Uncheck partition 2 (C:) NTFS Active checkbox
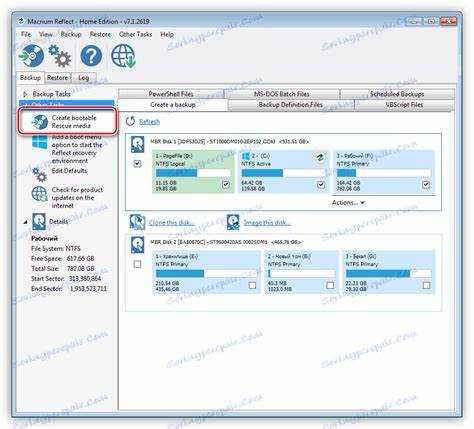Screen dimensions: 474x429 point(321,184)
